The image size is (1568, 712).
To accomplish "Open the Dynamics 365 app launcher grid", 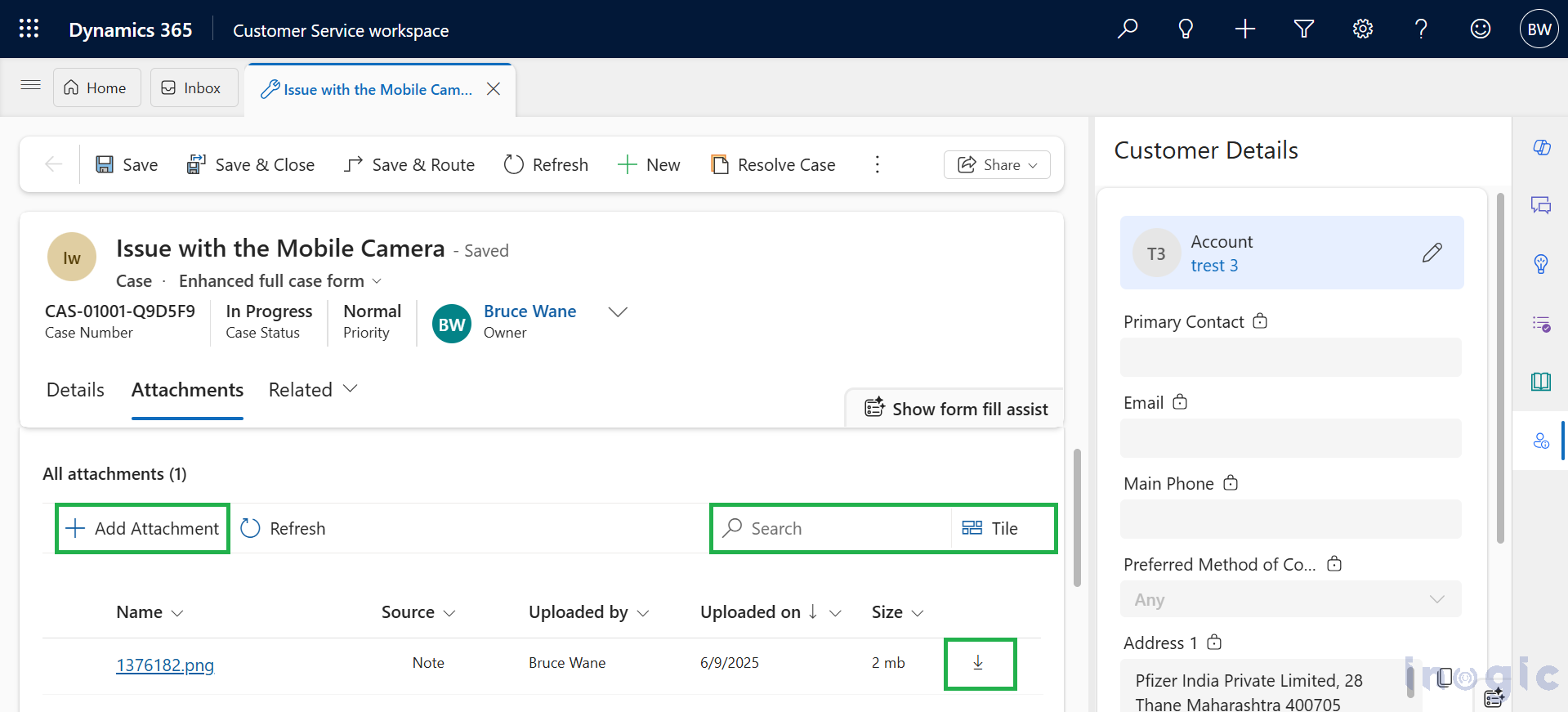I will 29,29.
